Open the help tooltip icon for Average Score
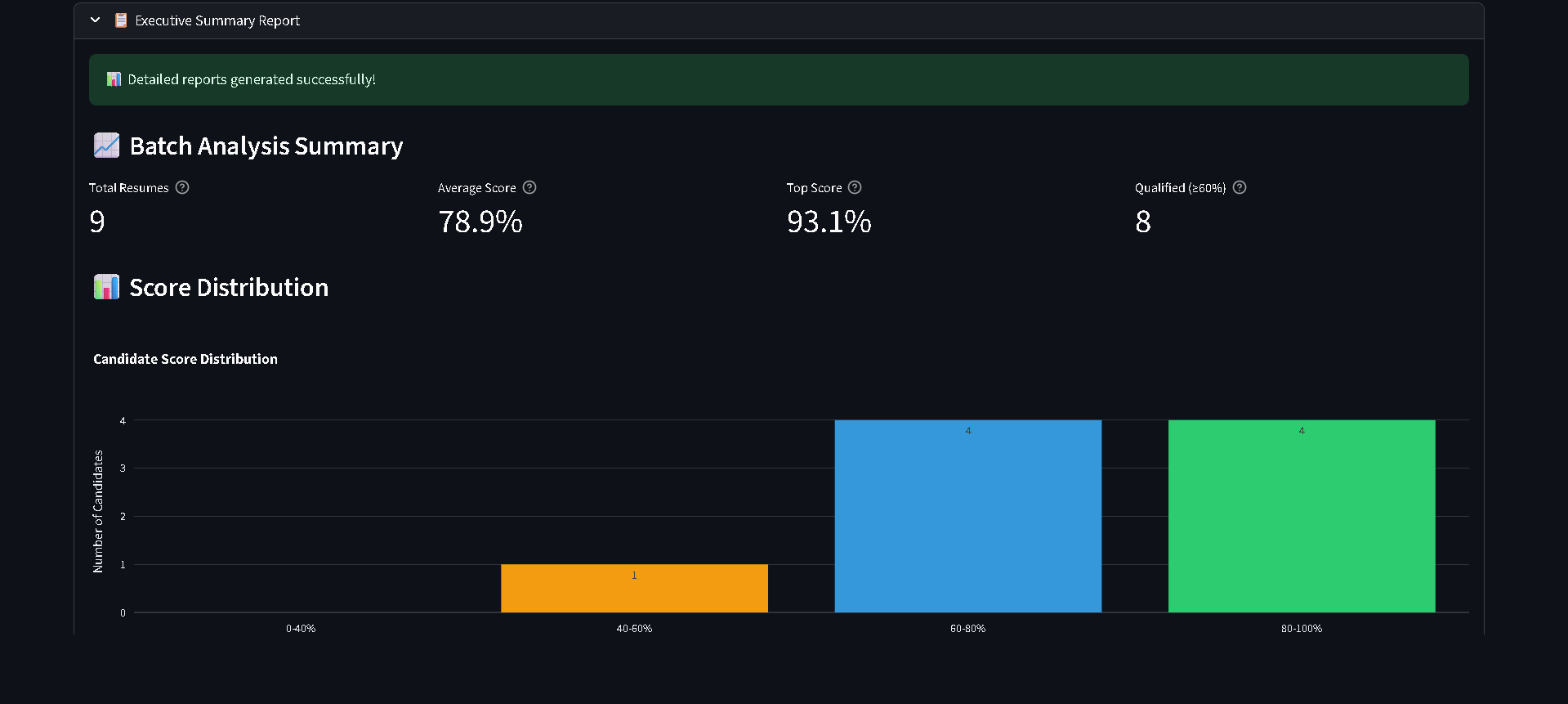This screenshot has height=704, width=1568. click(529, 187)
